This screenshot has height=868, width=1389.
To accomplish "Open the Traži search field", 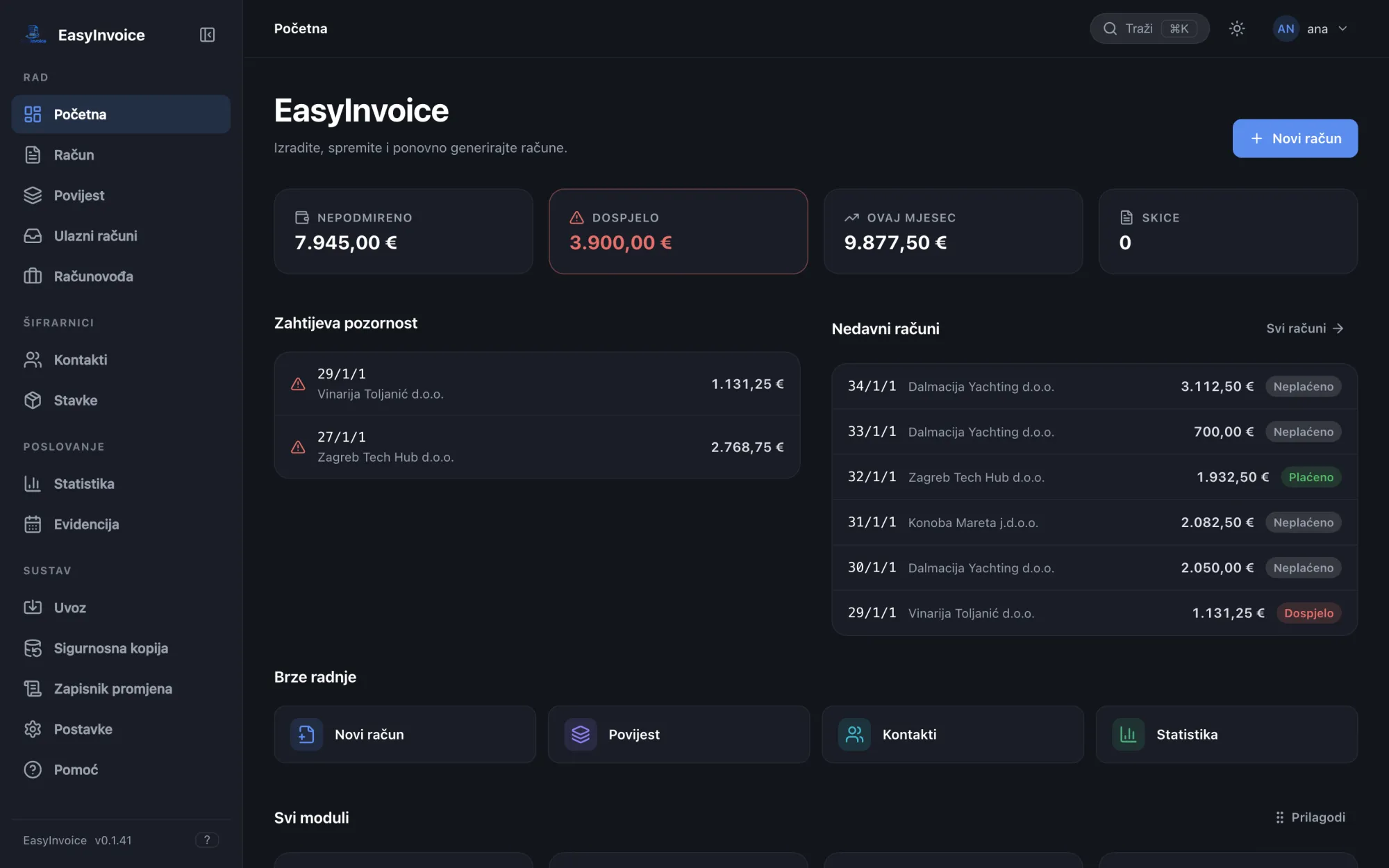I will [1149, 28].
